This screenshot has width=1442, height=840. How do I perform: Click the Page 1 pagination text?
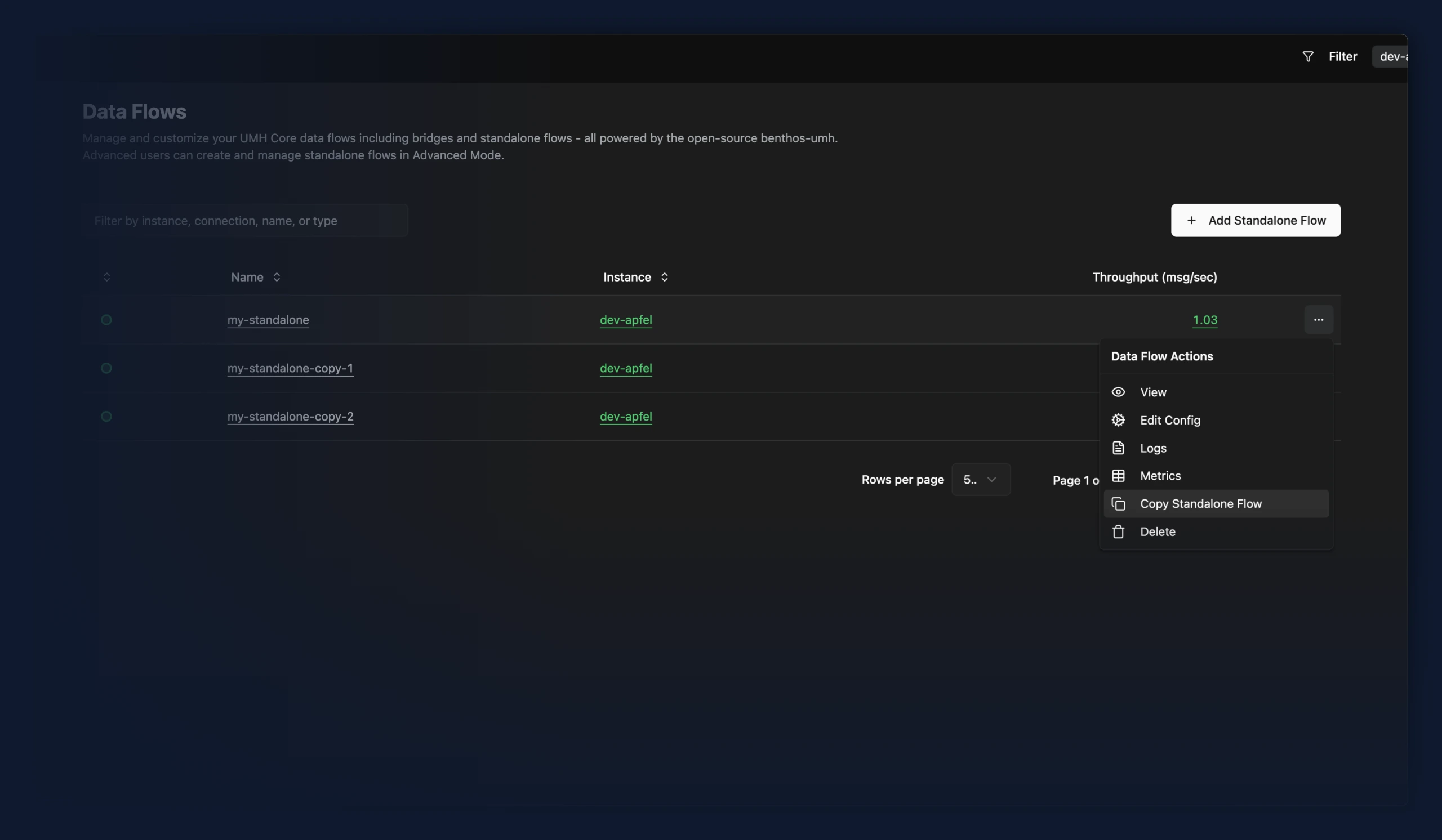coord(1075,480)
